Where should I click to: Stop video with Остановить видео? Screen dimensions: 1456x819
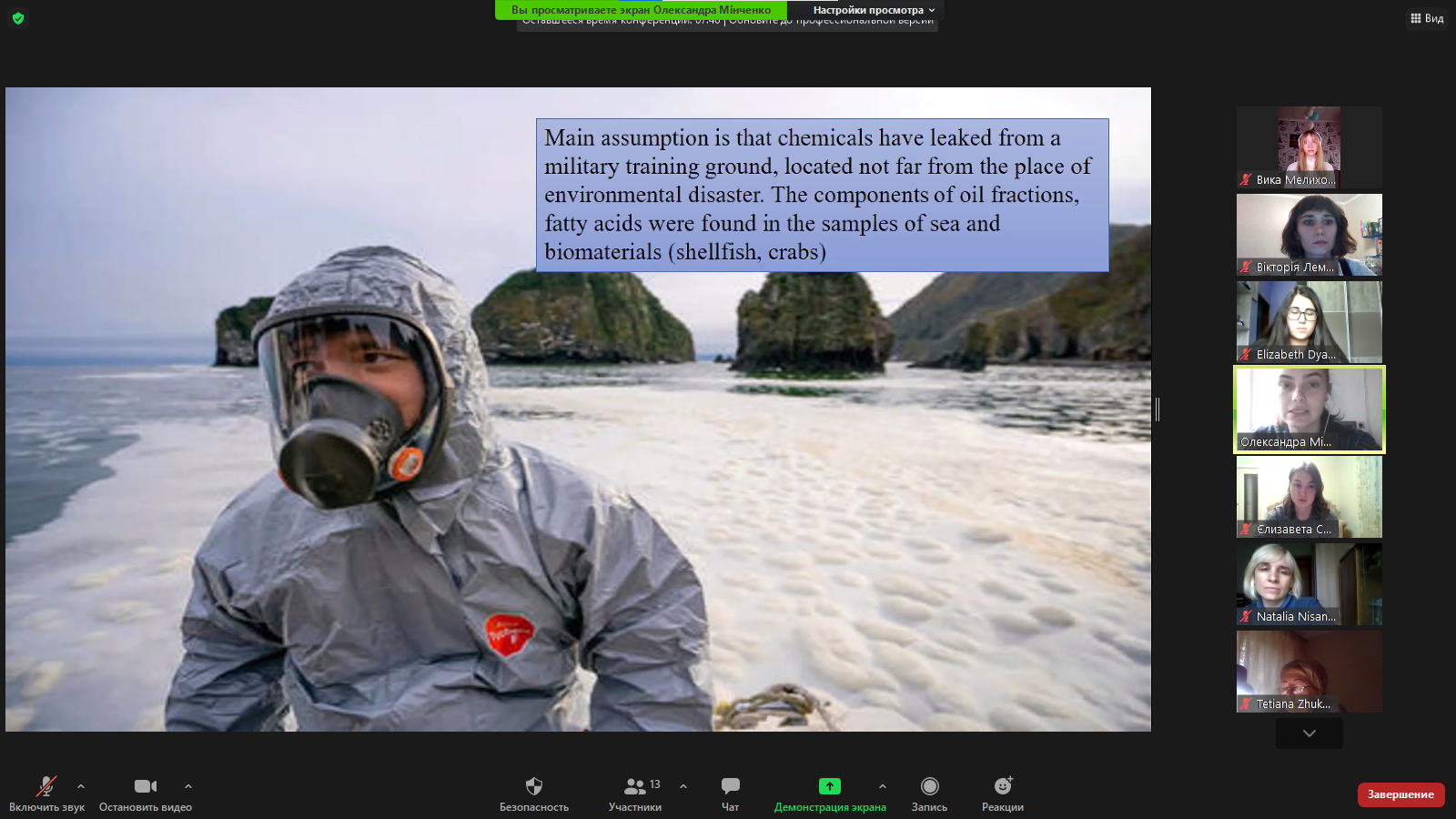click(146, 794)
